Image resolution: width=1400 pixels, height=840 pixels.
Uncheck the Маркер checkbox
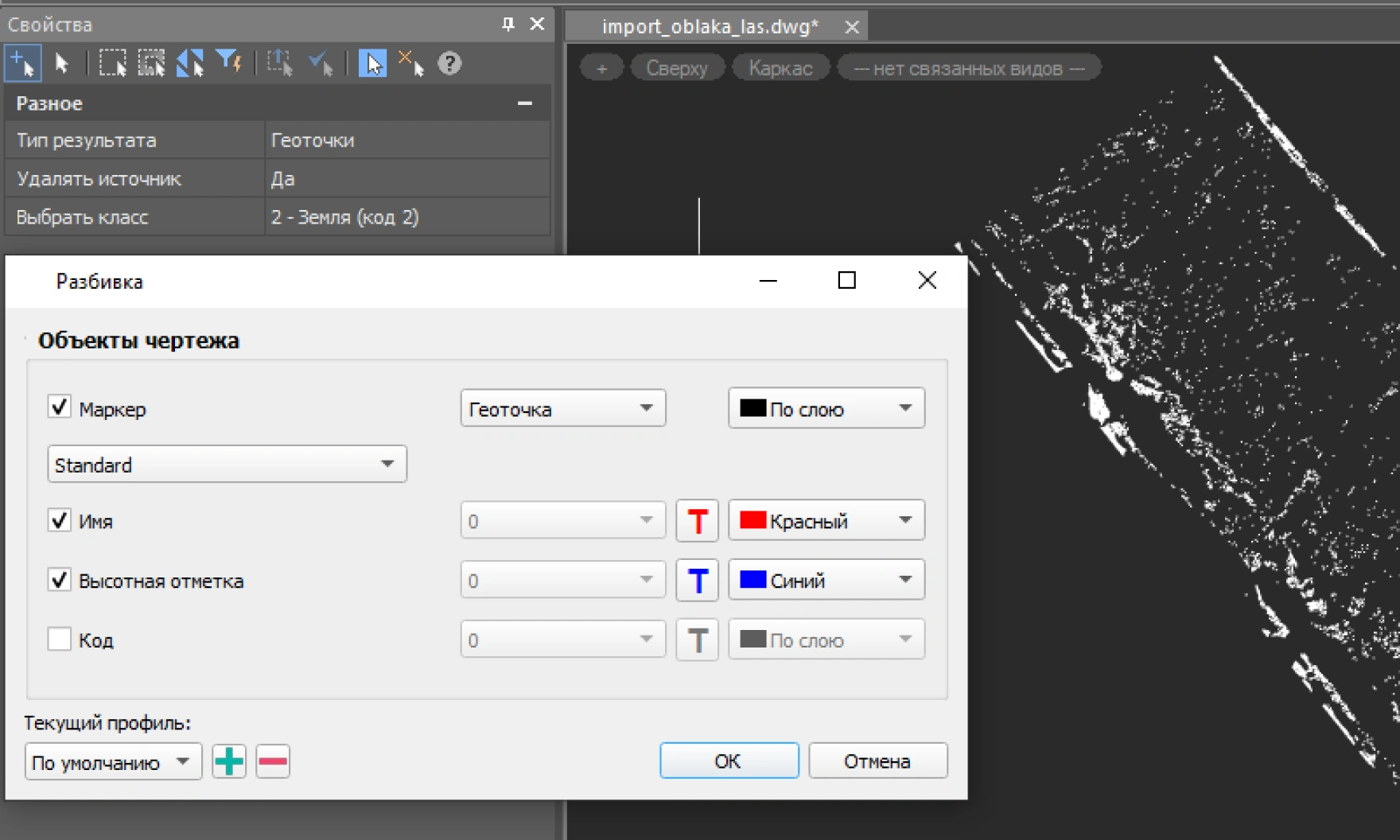60,408
